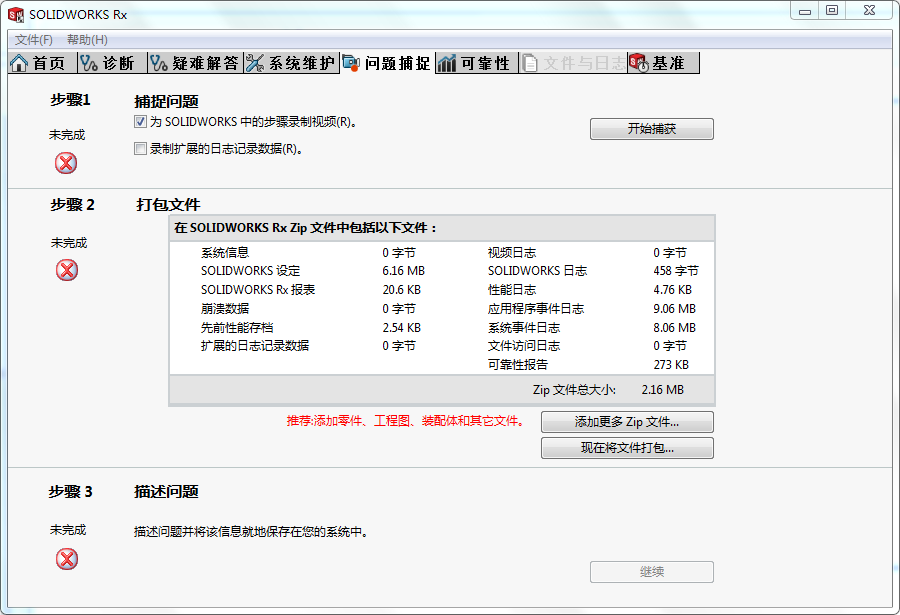The width and height of the screenshot is (900, 615).
Task: Enable 录制扩展的日志记录数据 checkbox
Action: (x=140, y=149)
